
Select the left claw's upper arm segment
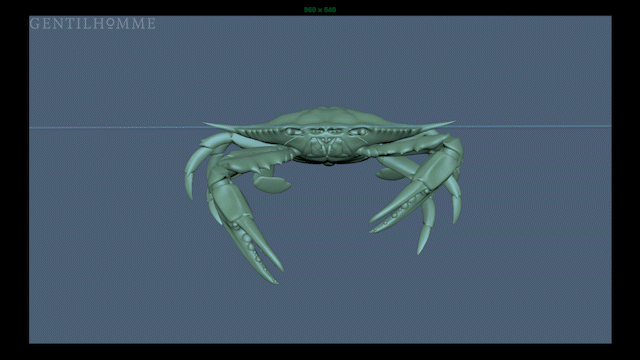pyautogui.click(x=257, y=159)
